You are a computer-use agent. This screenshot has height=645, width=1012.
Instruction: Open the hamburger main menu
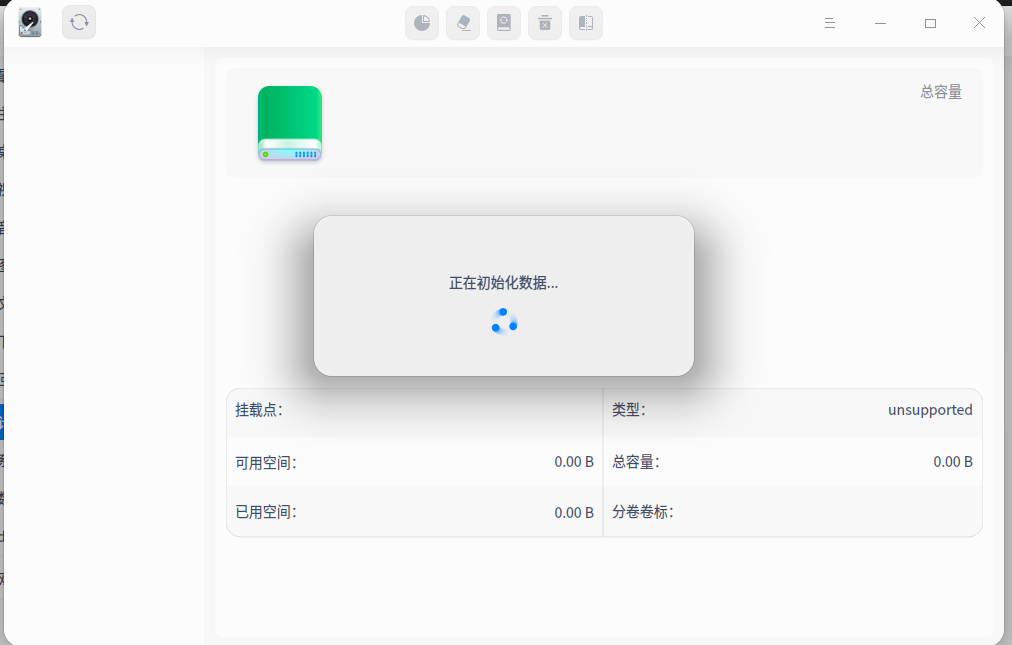coord(830,23)
